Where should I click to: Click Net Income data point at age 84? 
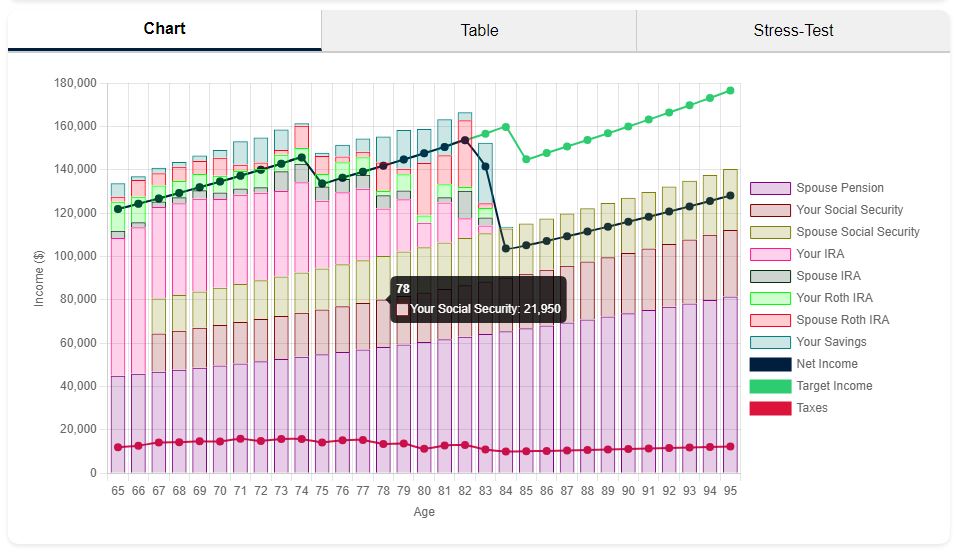(505, 248)
